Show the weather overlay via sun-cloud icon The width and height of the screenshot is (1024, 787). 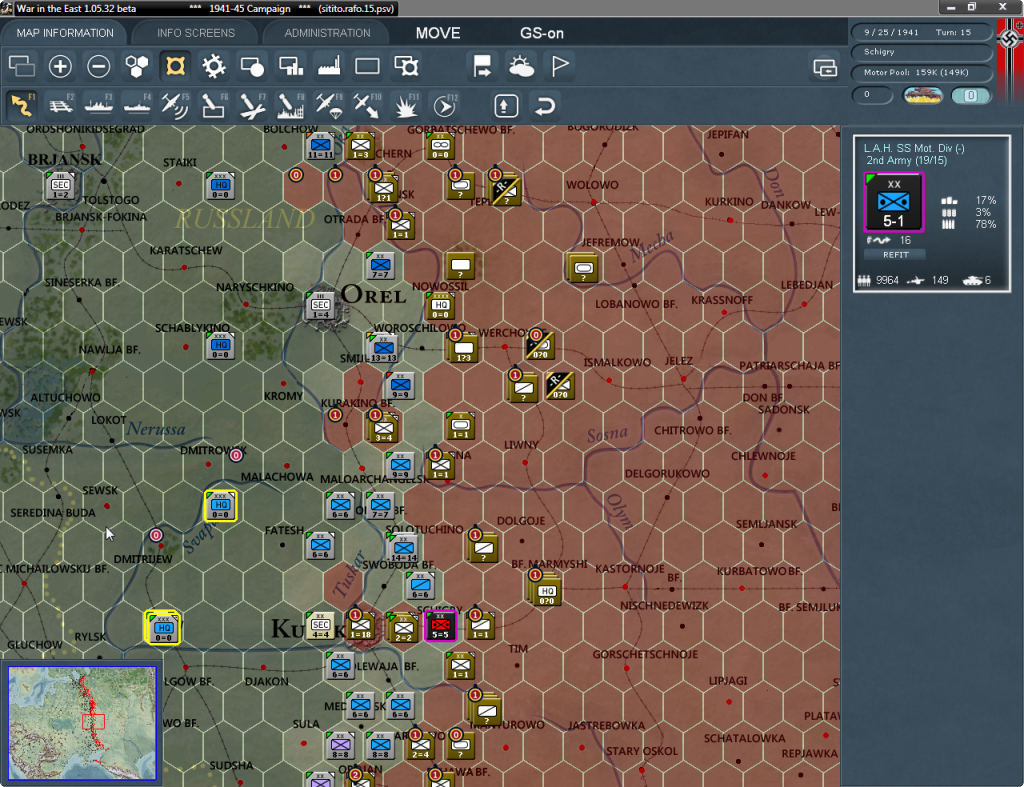521,66
